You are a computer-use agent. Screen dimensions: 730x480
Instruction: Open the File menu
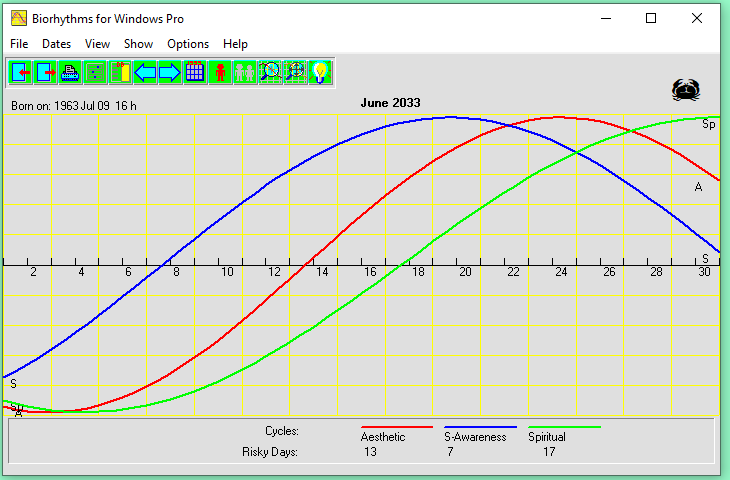19,44
